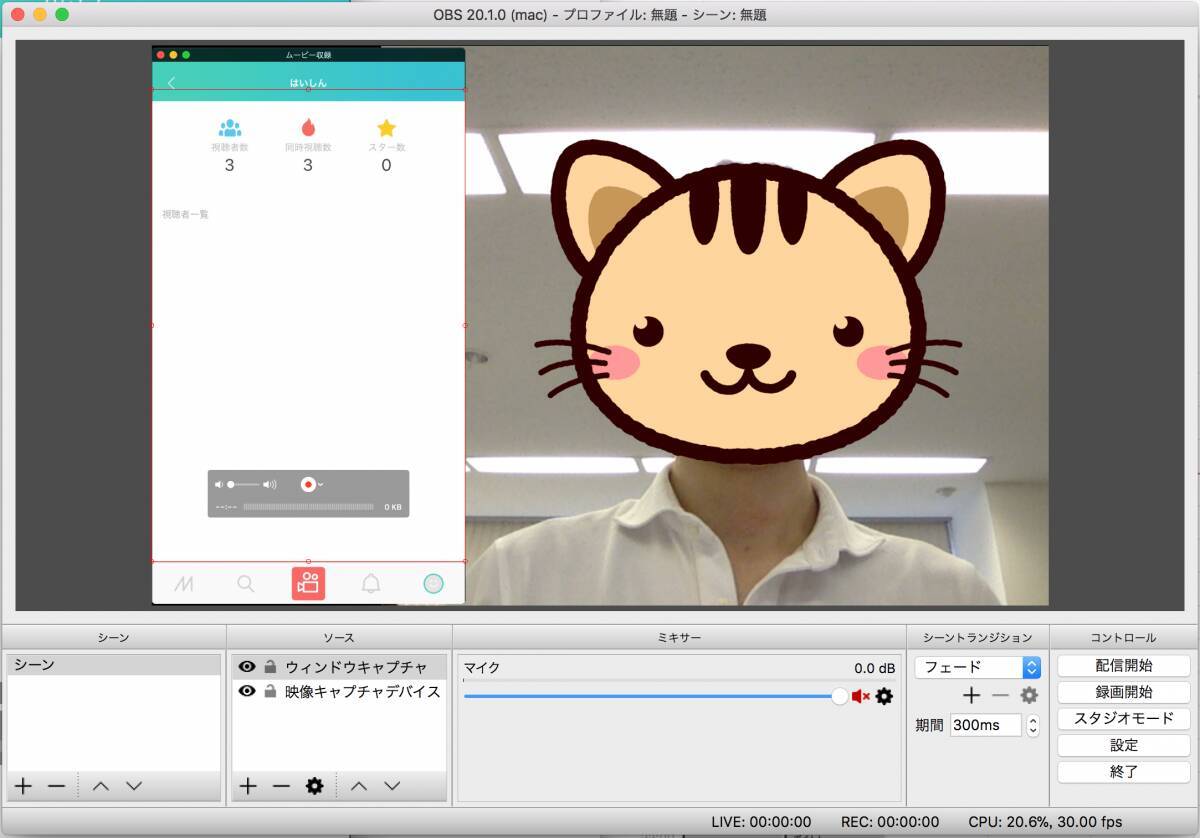
Task: Click the remove source minus icon
Action: point(281,786)
